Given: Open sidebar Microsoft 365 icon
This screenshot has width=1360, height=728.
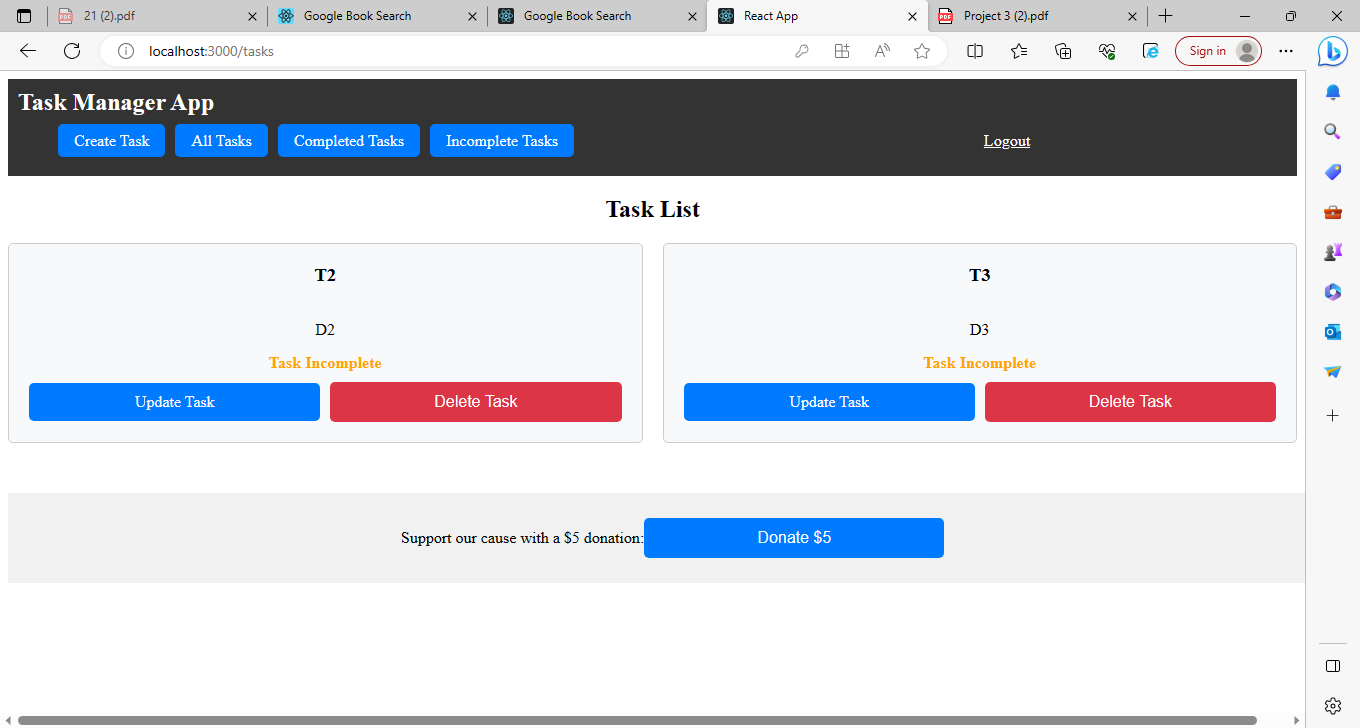Looking at the screenshot, I should pos(1332,292).
